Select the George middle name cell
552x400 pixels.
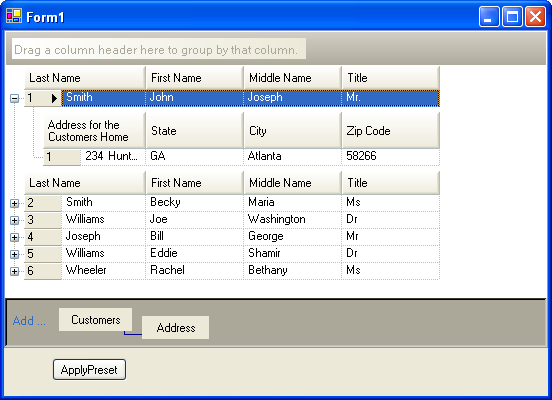click(293, 236)
